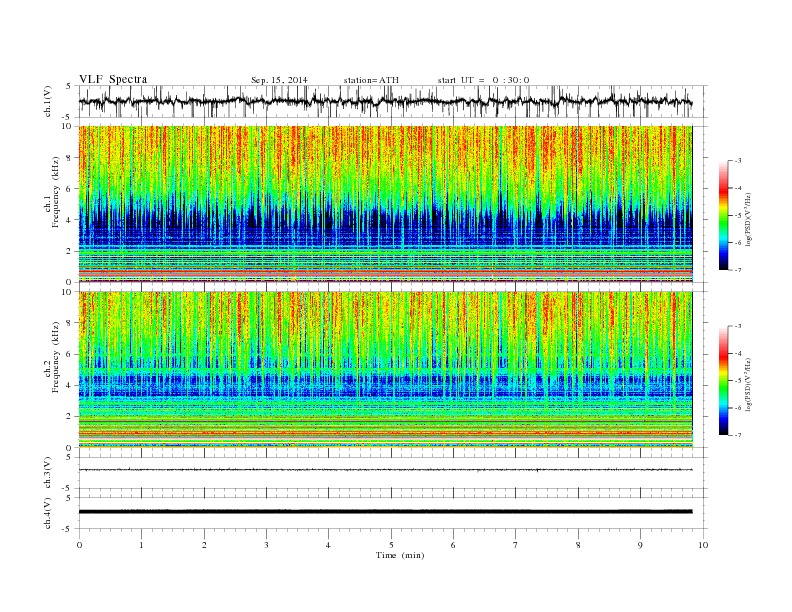Click the ch.1 spectrogram color scale bar
792x612 pixels.
pyautogui.click(x=723, y=216)
